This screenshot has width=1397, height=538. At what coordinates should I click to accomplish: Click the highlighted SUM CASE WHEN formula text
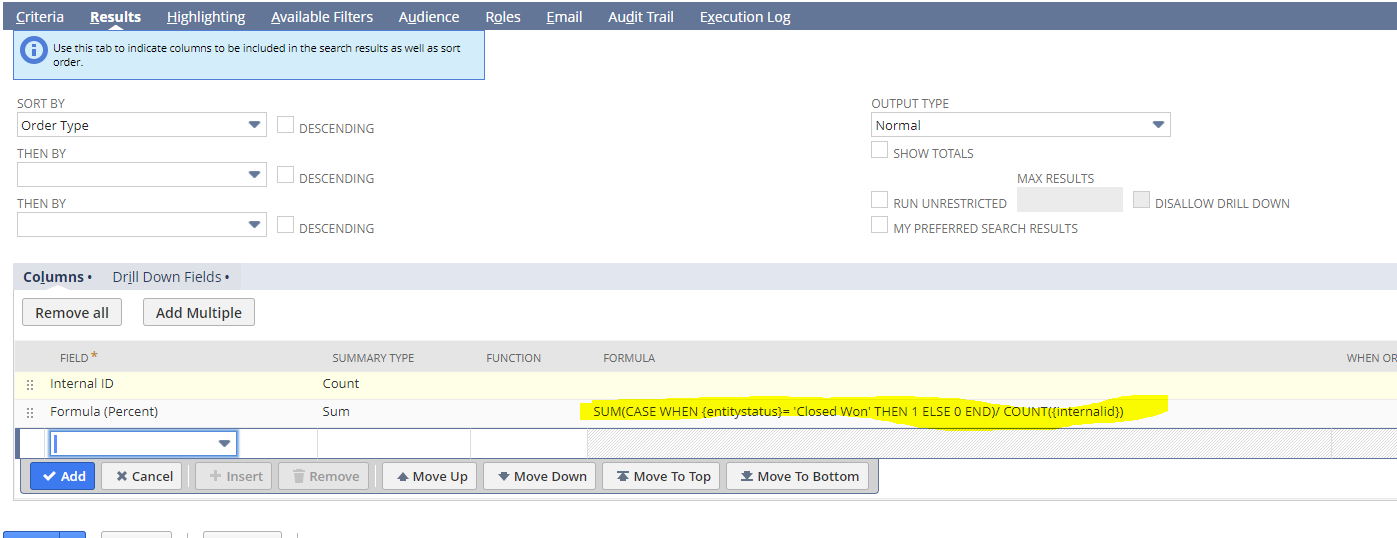(x=859, y=411)
